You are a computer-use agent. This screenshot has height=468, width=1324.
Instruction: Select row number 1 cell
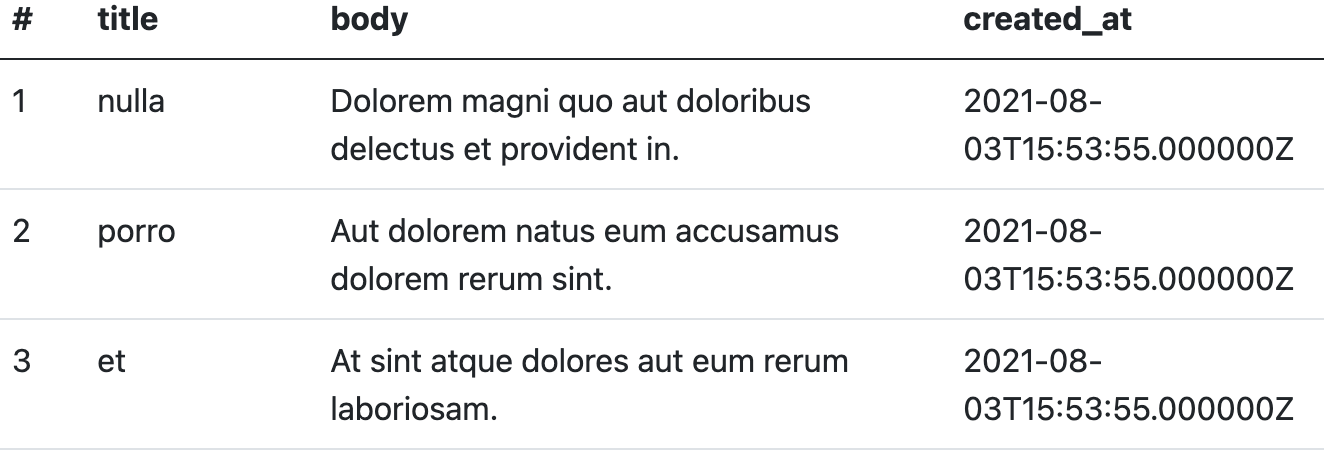click(x=19, y=101)
